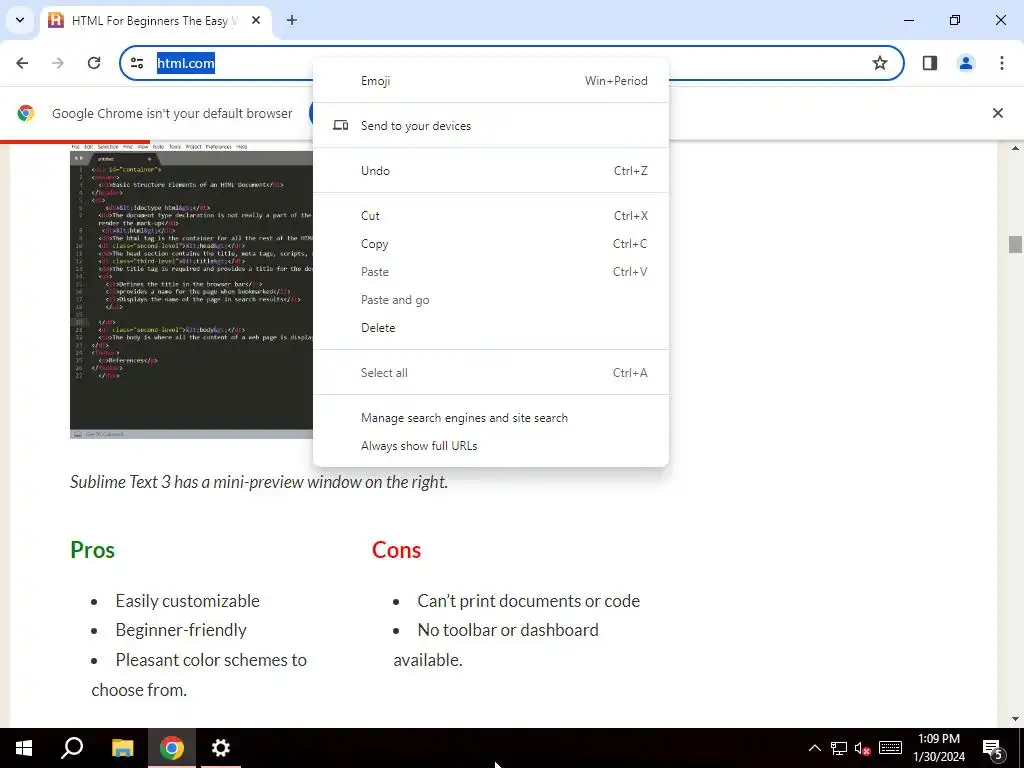
Task: Click the Chrome icon in the taskbar
Action: tap(172, 748)
